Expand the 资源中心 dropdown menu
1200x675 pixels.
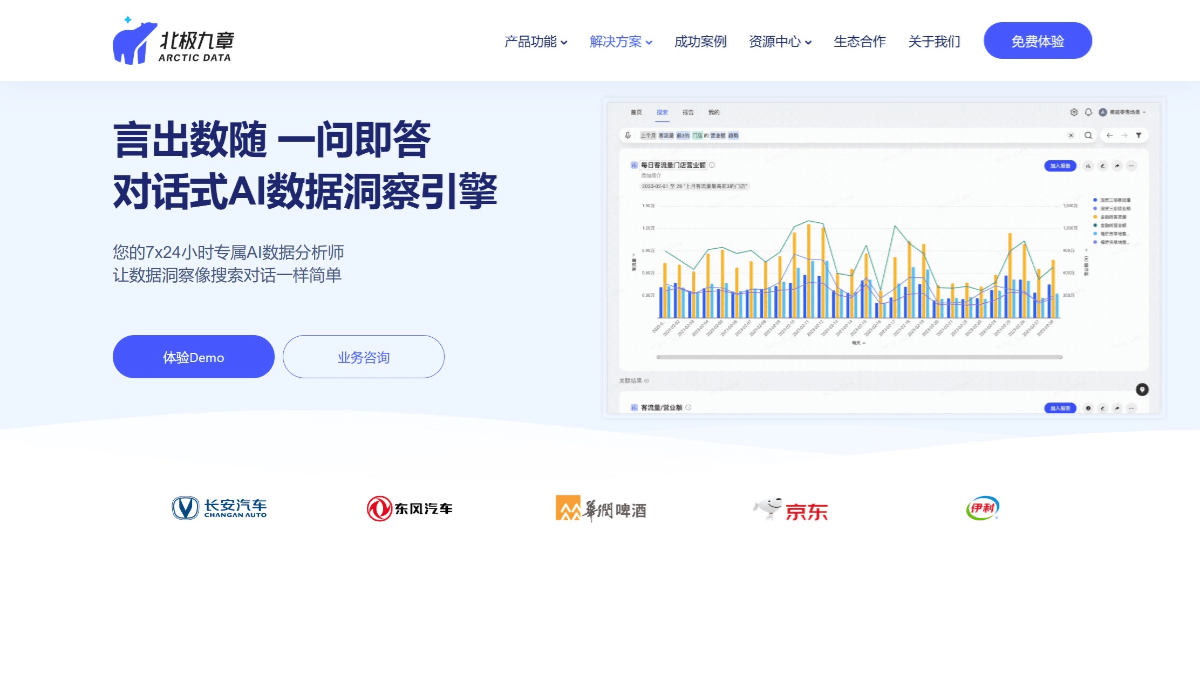coord(780,42)
